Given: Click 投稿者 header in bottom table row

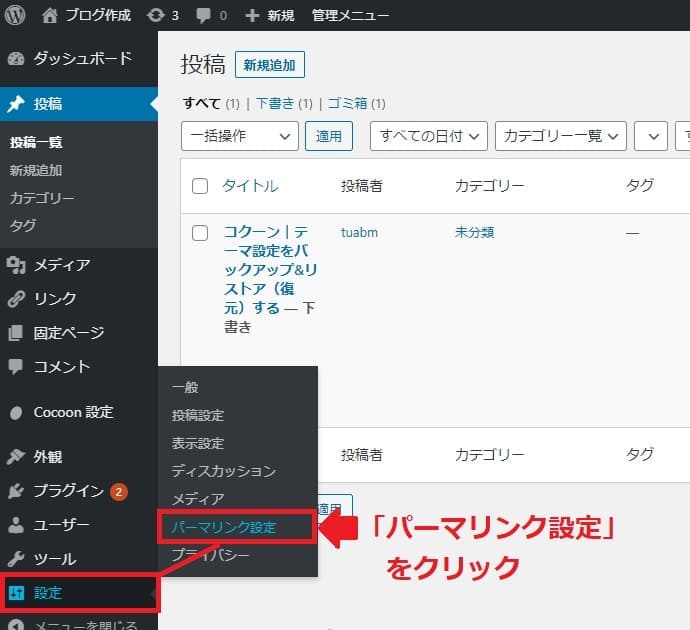Looking at the screenshot, I should click(361, 454).
